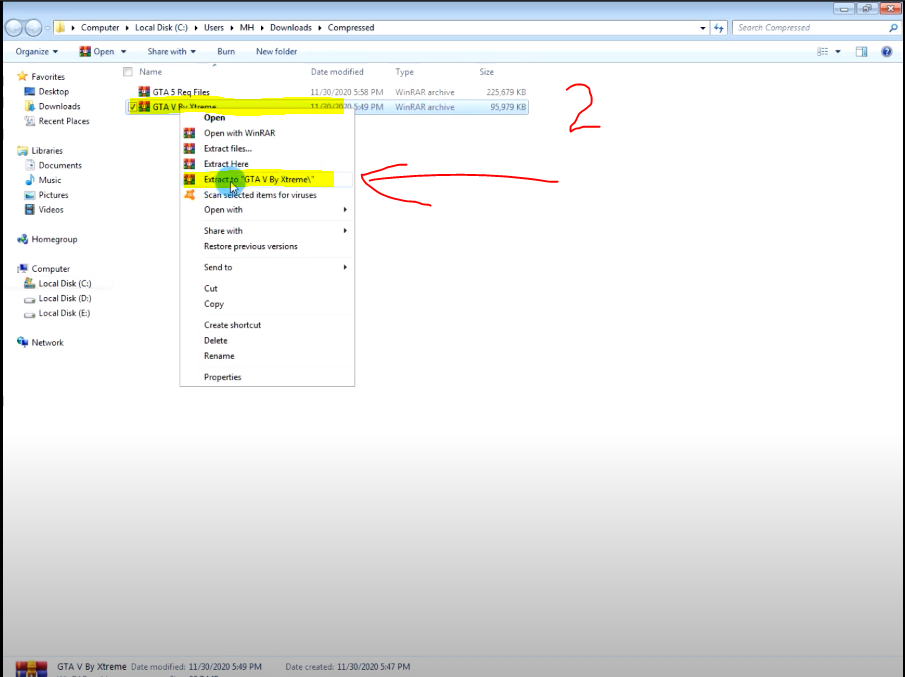Image resolution: width=905 pixels, height=677 pixels.
Task: Open recent pages dropdown arrow
Action: click(47, 28)
